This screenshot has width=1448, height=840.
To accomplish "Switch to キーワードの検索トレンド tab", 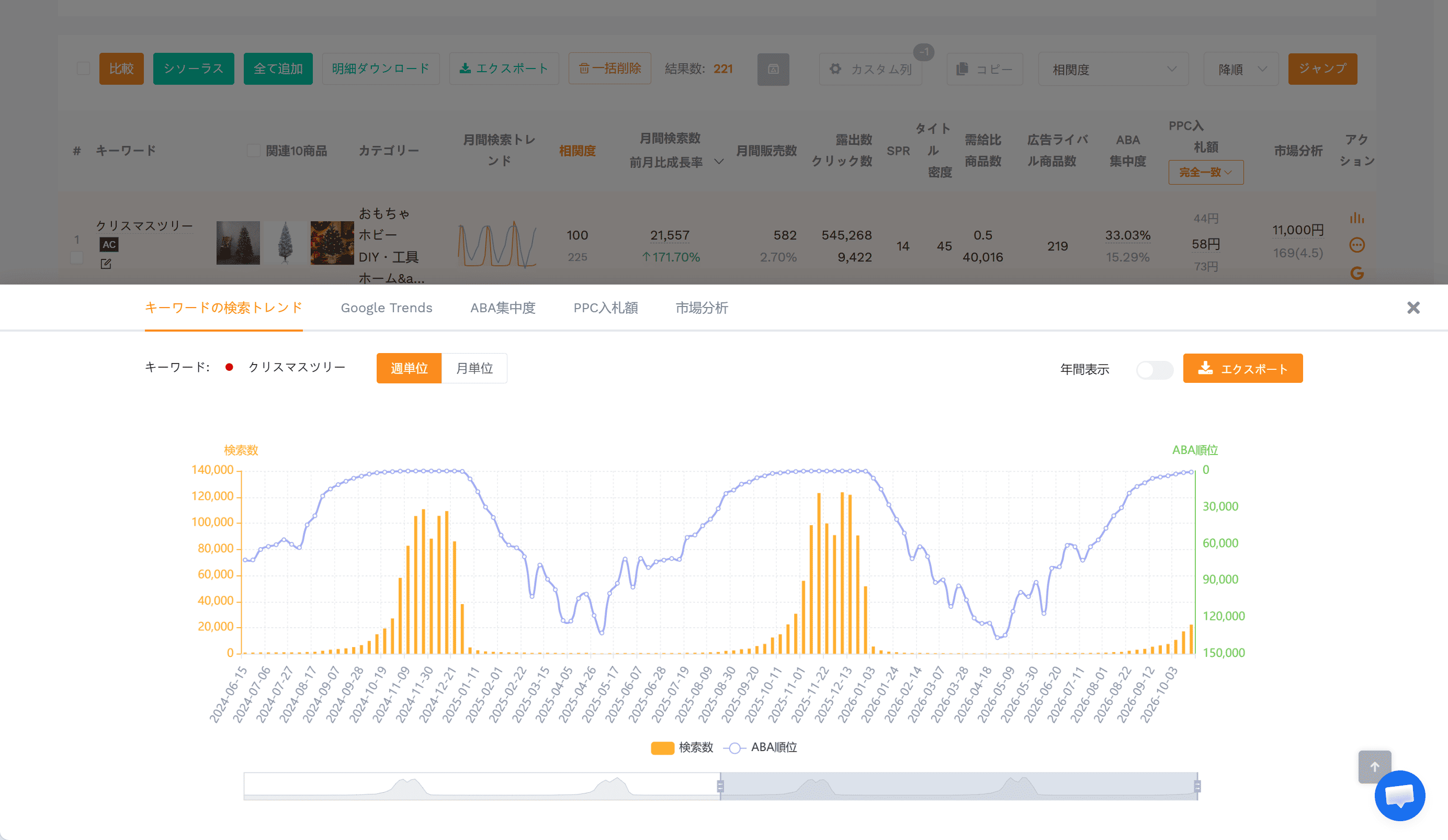I will point(223,308).
